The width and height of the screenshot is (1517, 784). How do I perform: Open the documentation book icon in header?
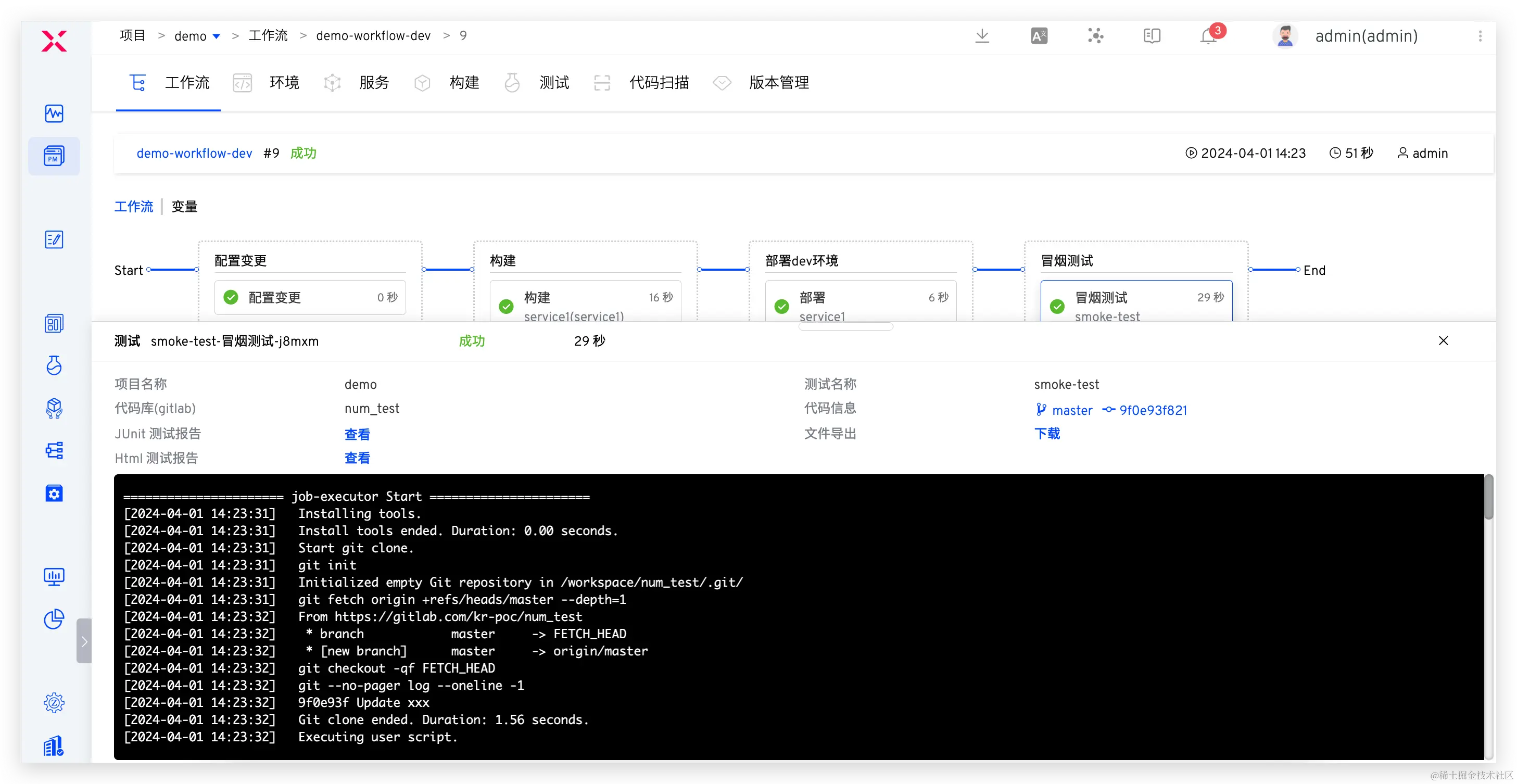coord(1152,36)
